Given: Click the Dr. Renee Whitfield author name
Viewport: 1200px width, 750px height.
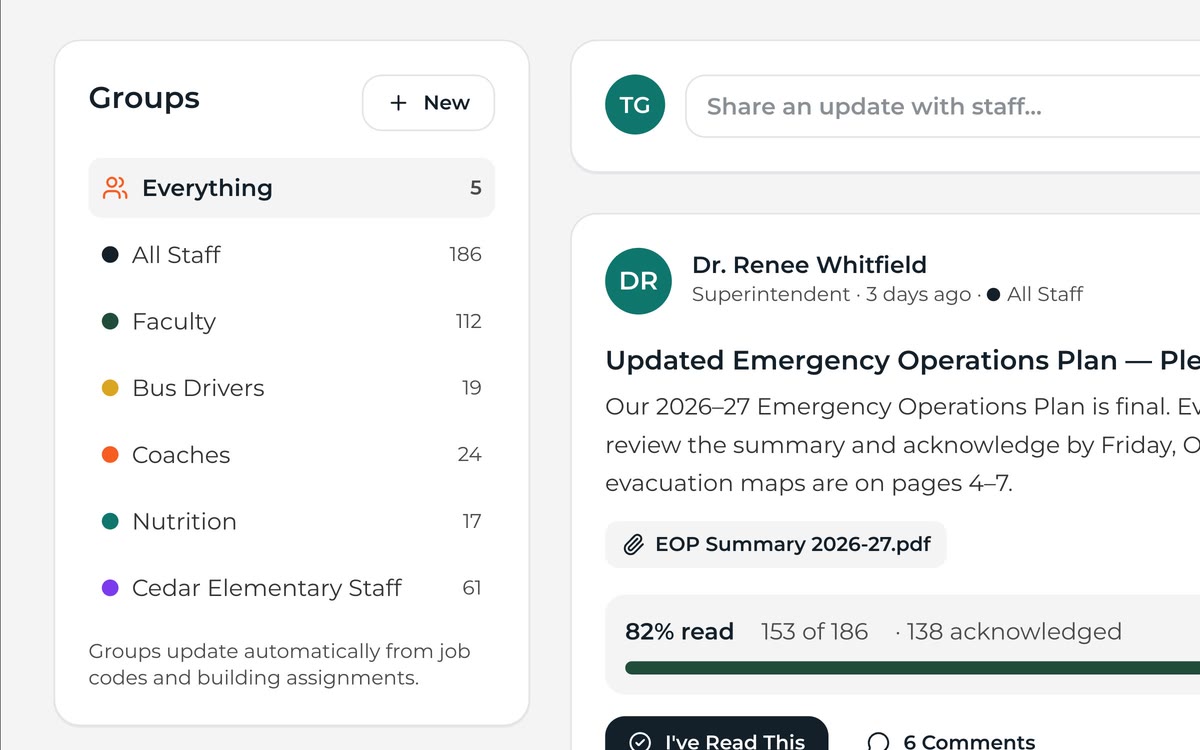Looking at the screenshot, I should pos(809,265).
